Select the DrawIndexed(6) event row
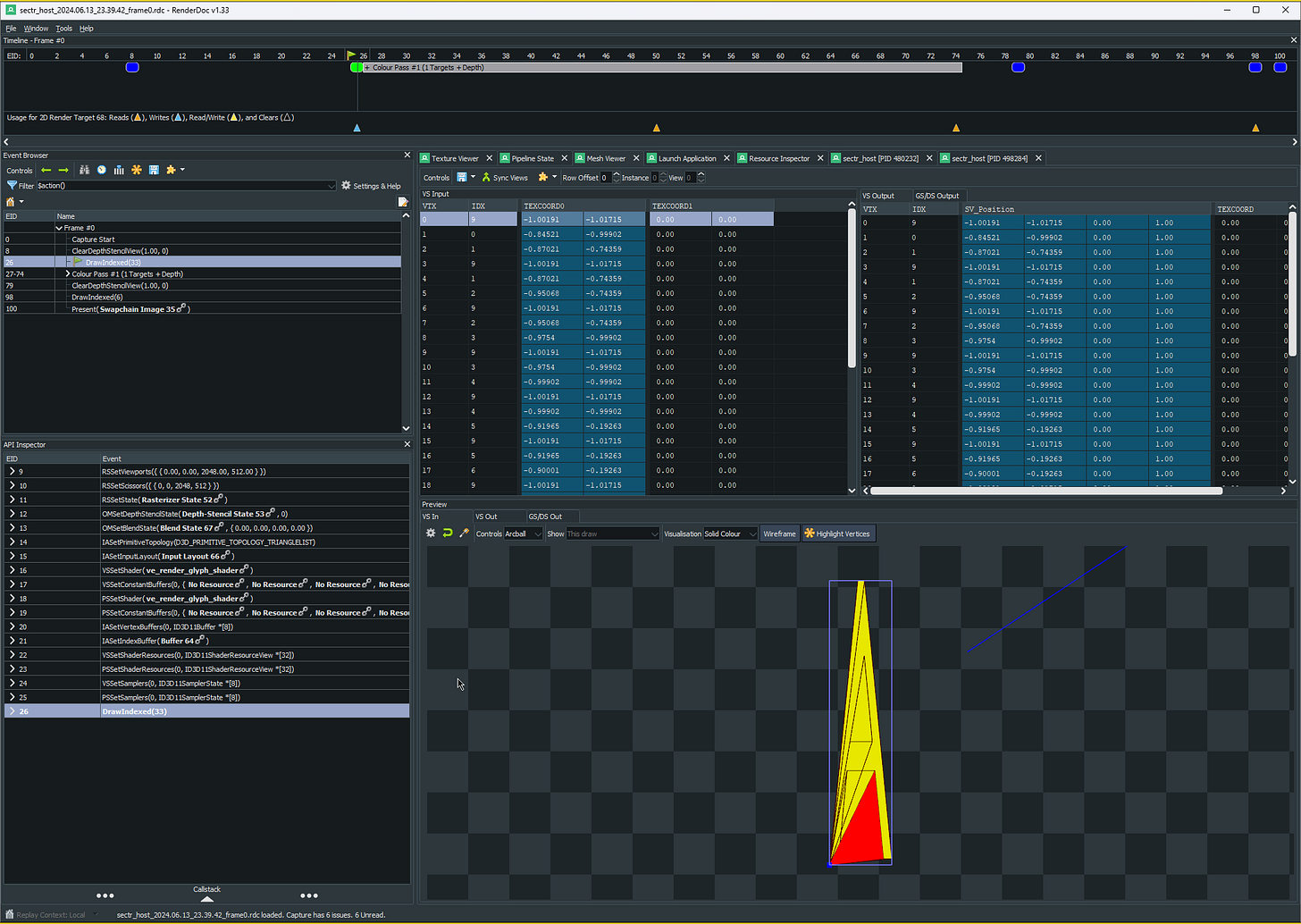 pos(97,298)
